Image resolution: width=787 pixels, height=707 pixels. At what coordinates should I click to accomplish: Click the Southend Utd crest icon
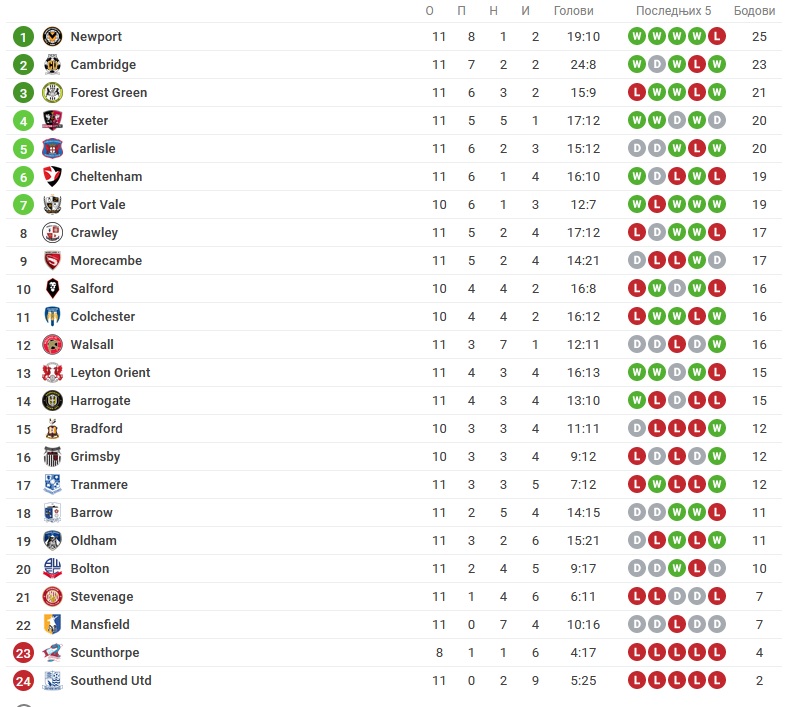click(x=52, y=680)
